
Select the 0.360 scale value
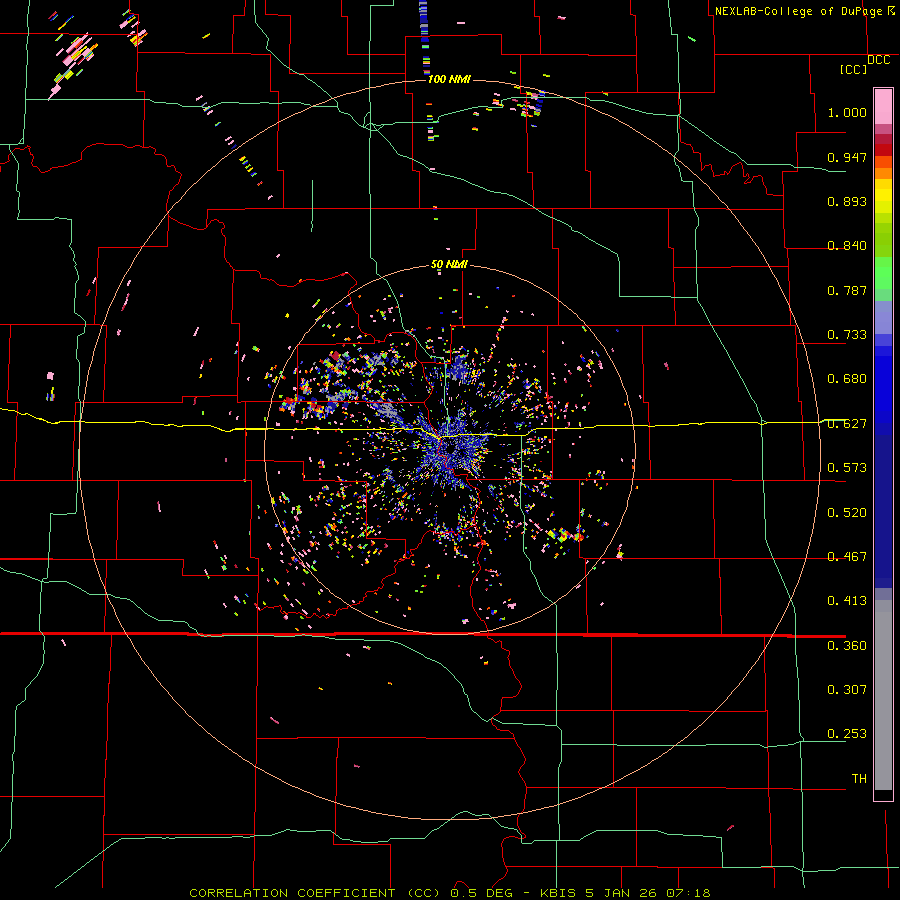click(847, 646)
